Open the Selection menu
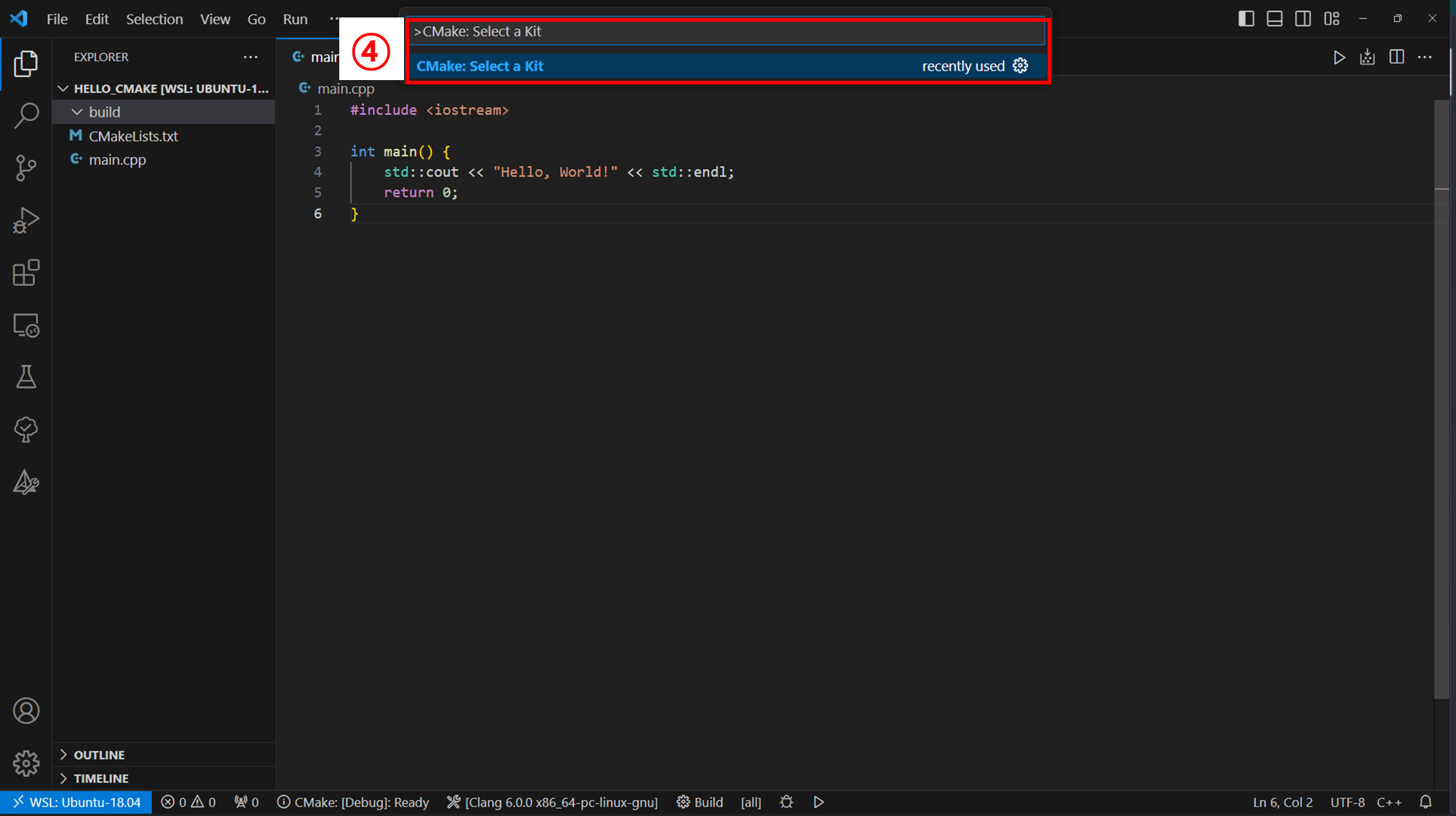Screen dimensions: 1456x816 [x=154, y=19]
